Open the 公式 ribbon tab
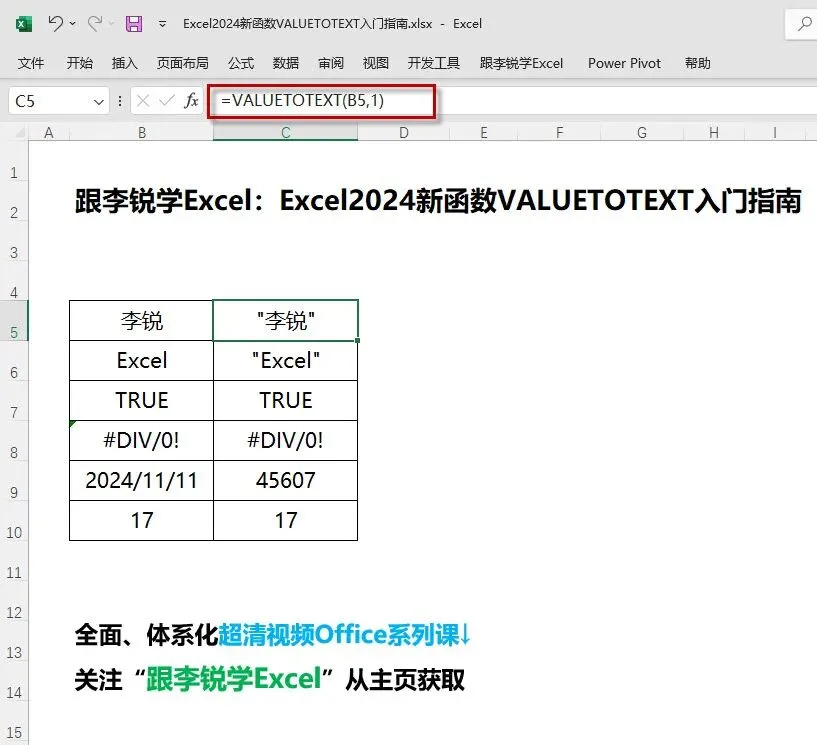 click(241, 64)
